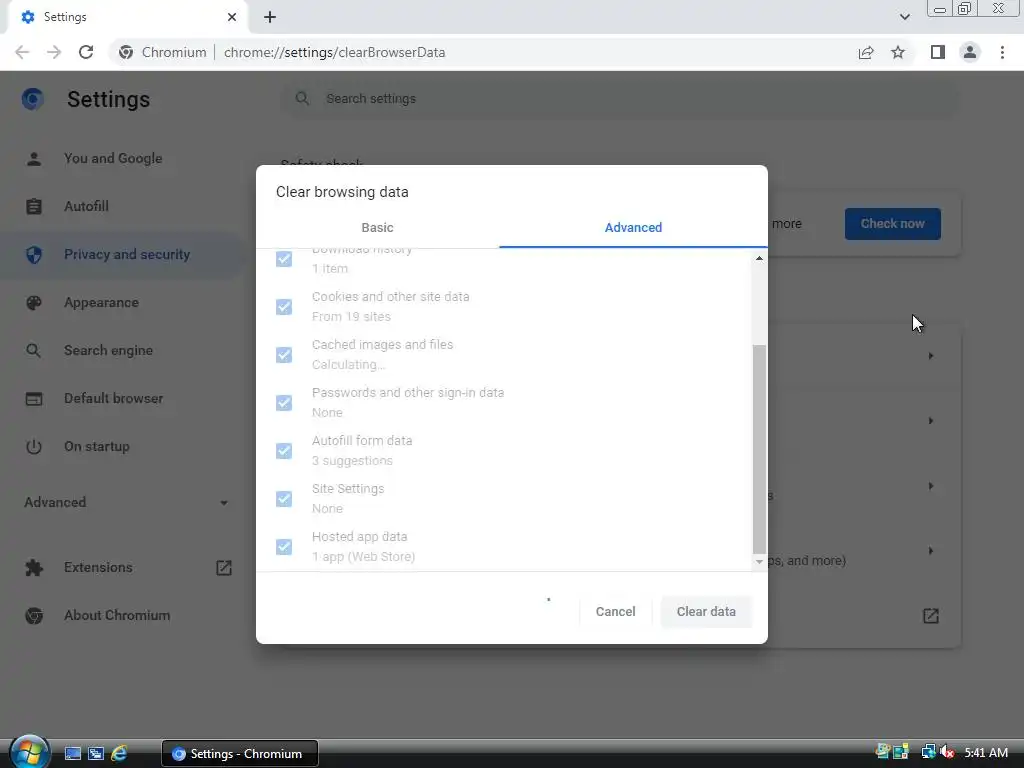Click the 'From 19 sites' text

coord(351,317)
